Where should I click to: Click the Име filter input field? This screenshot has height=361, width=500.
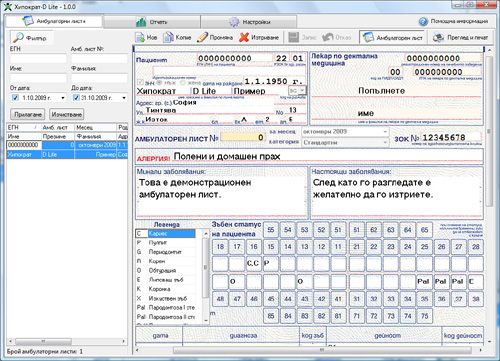click(38, 78)
